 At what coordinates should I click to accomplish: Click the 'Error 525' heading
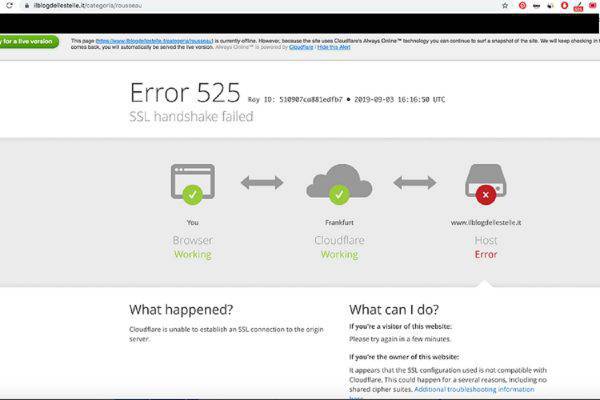tap(185, 92)
